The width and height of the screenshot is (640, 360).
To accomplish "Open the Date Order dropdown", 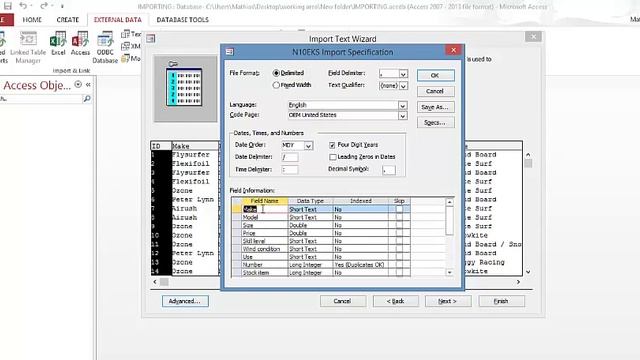I will click(308, 146).
